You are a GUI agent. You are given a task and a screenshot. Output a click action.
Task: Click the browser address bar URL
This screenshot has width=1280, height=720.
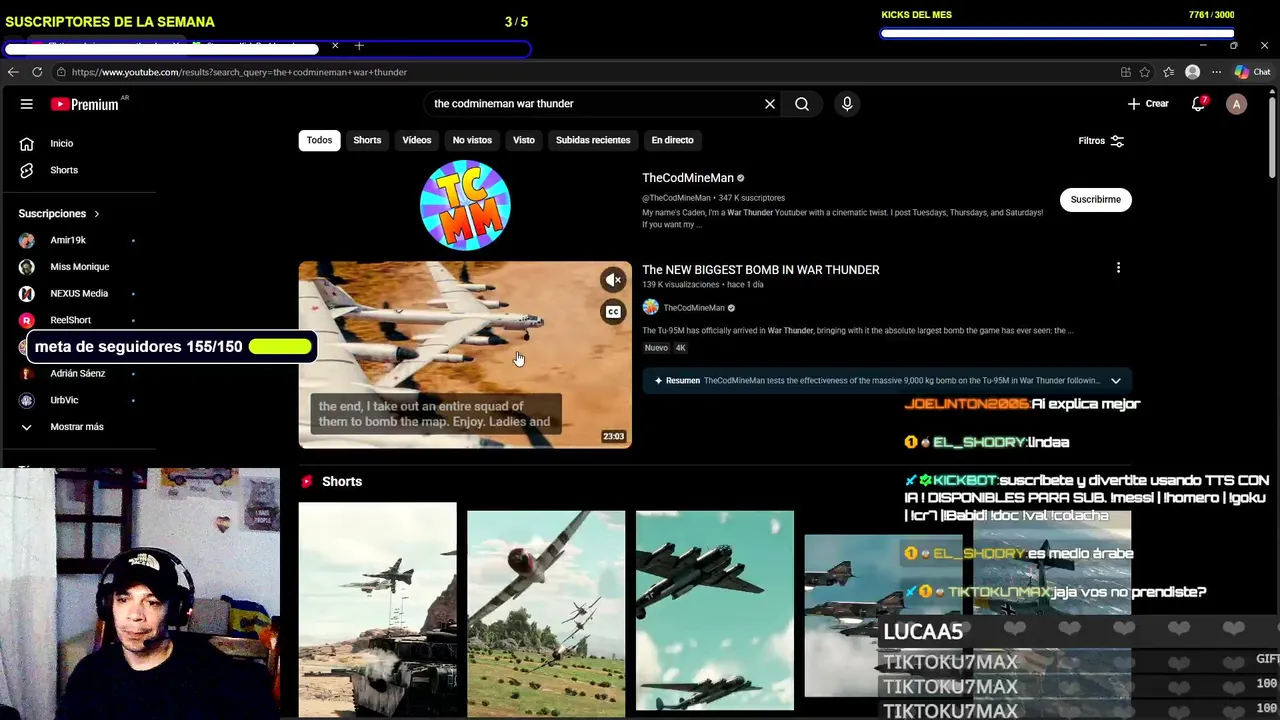click(239, 72)
